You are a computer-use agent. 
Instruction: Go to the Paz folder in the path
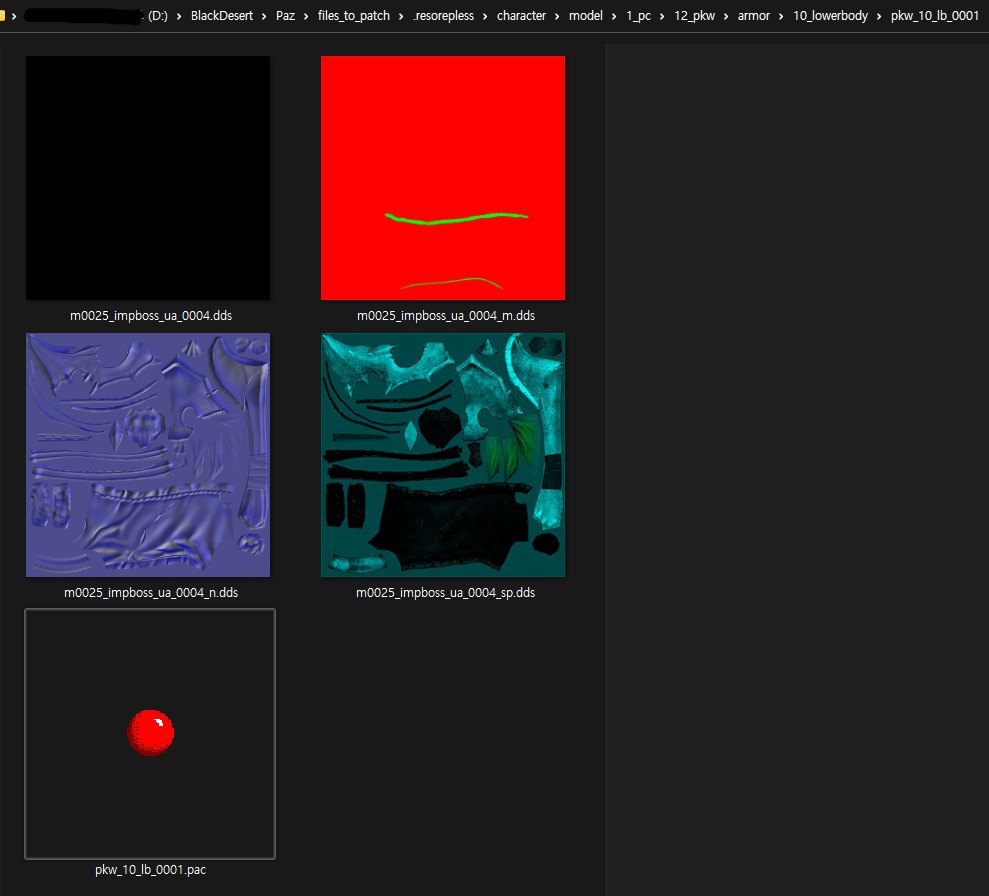[285, 16]
